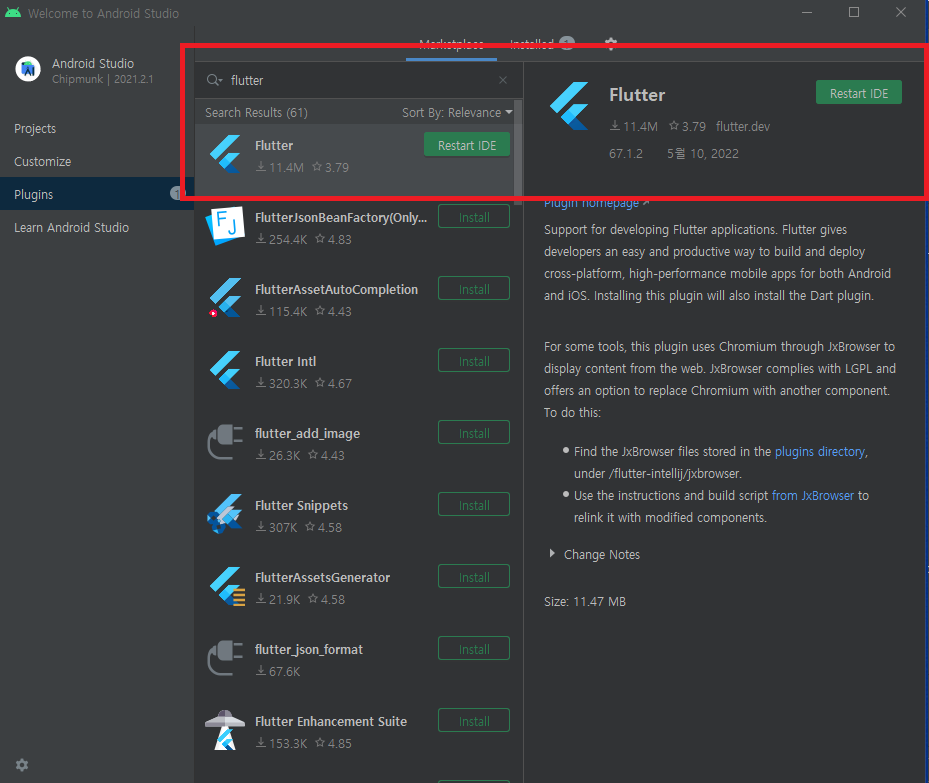This screenshot has height=783, width=929.
Task: Click the 67.1.2 version text
Action: [626, 153]
